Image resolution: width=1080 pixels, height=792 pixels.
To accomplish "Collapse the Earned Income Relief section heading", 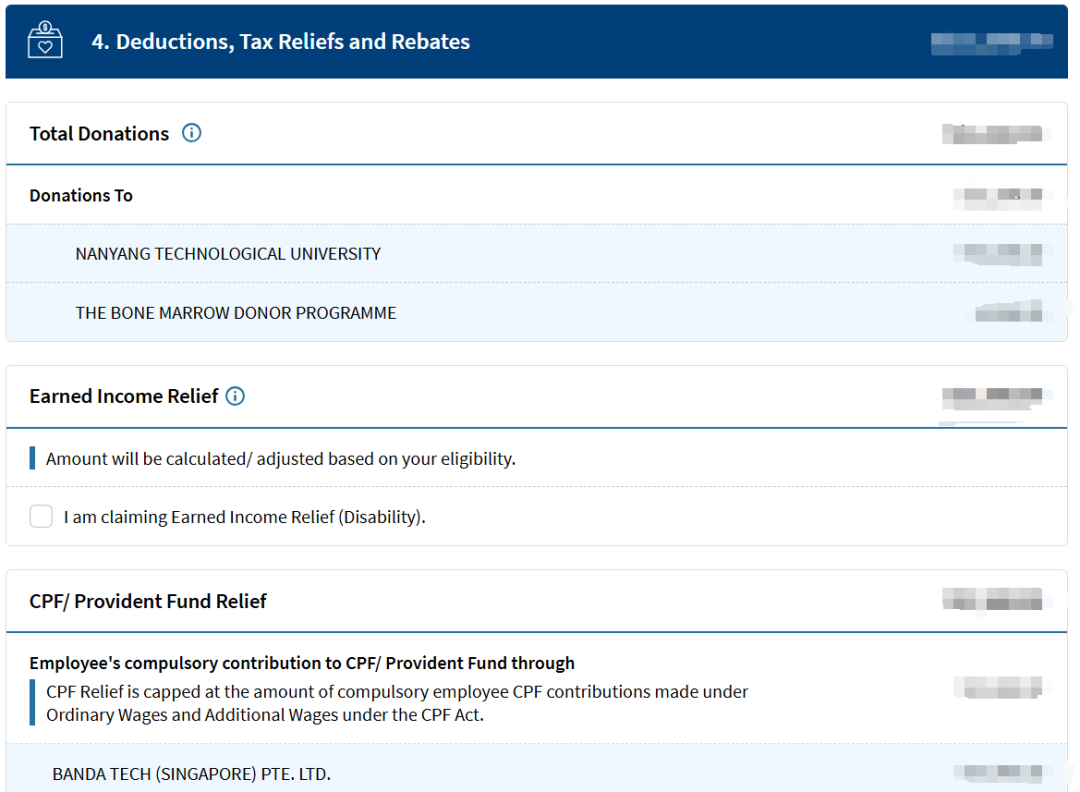I will tap(123, 397).
